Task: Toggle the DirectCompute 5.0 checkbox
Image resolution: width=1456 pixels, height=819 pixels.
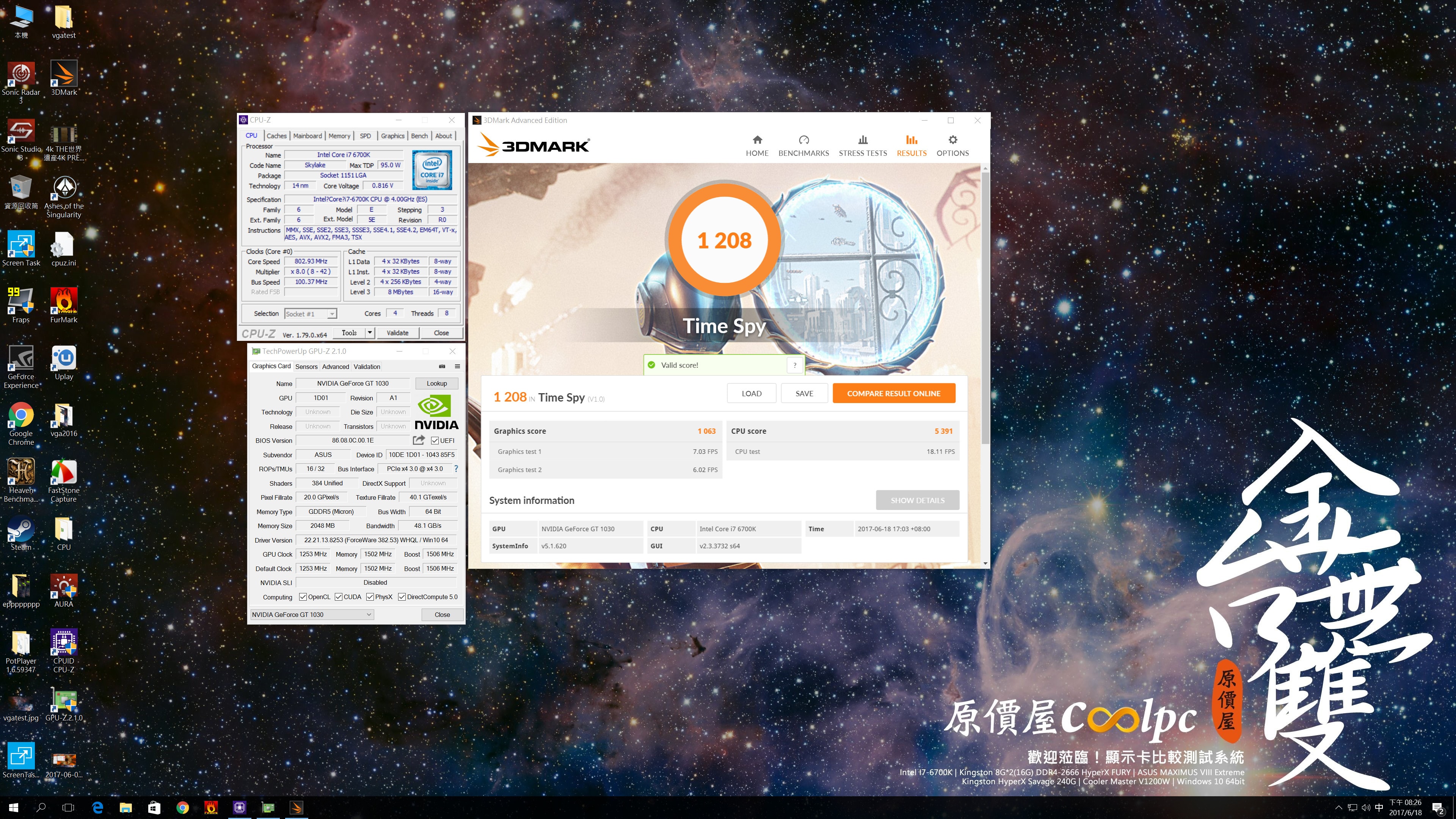Action: (402, 597)
